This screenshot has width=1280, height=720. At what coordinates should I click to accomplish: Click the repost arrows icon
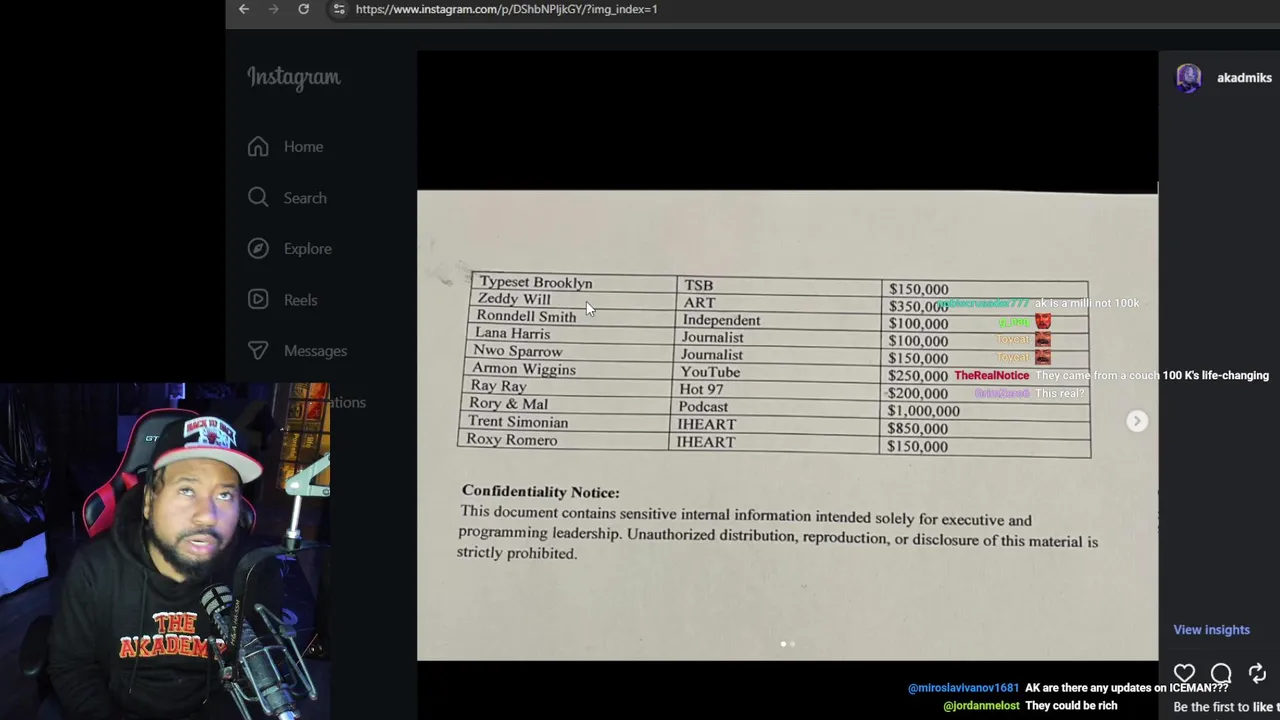[x=1257, y=674]
